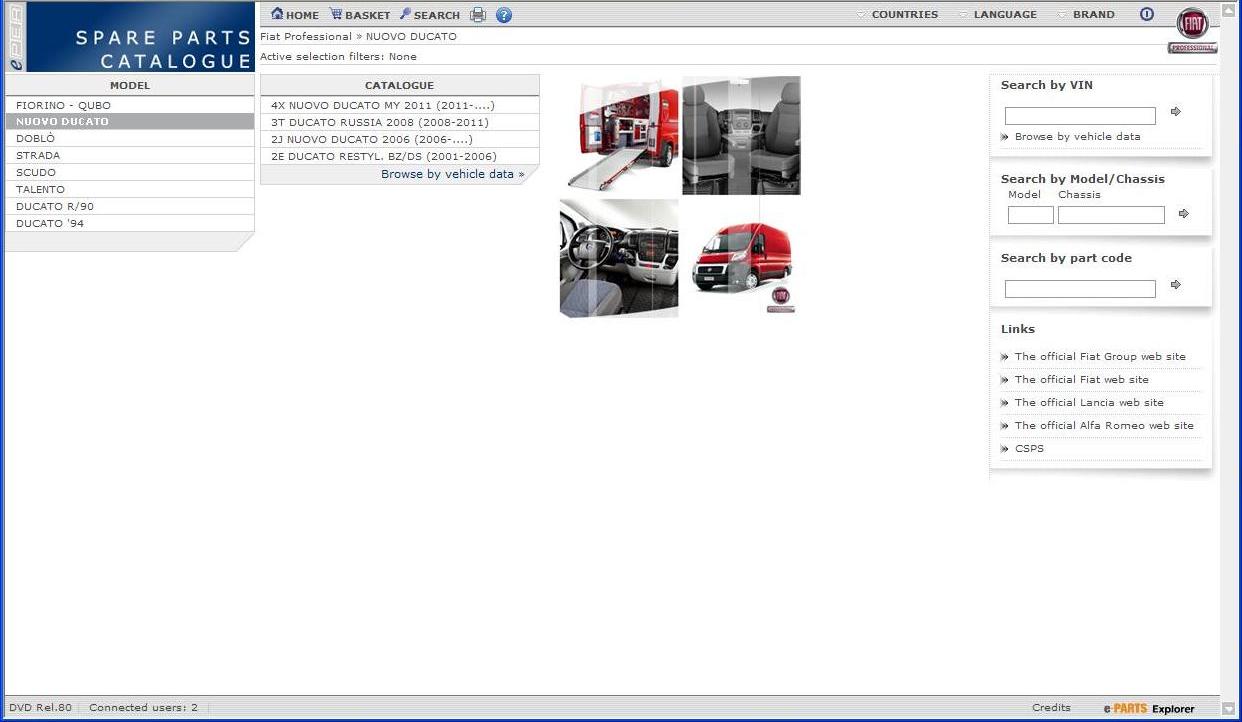The width and height of the screenshot is (1242, 722).
Task: Open 2J NUOVO DUCATO 2006 catalogue
Action: (x=400, y=139)
